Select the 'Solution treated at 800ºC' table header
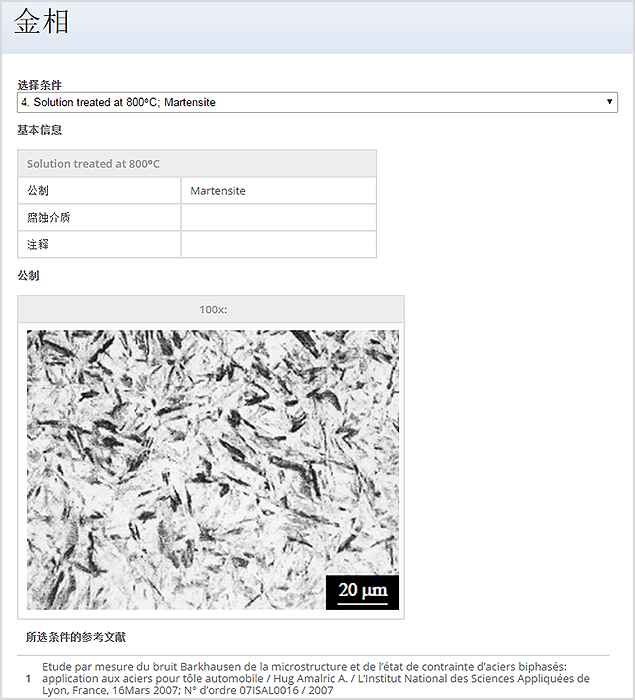 (x=197, y=164)
